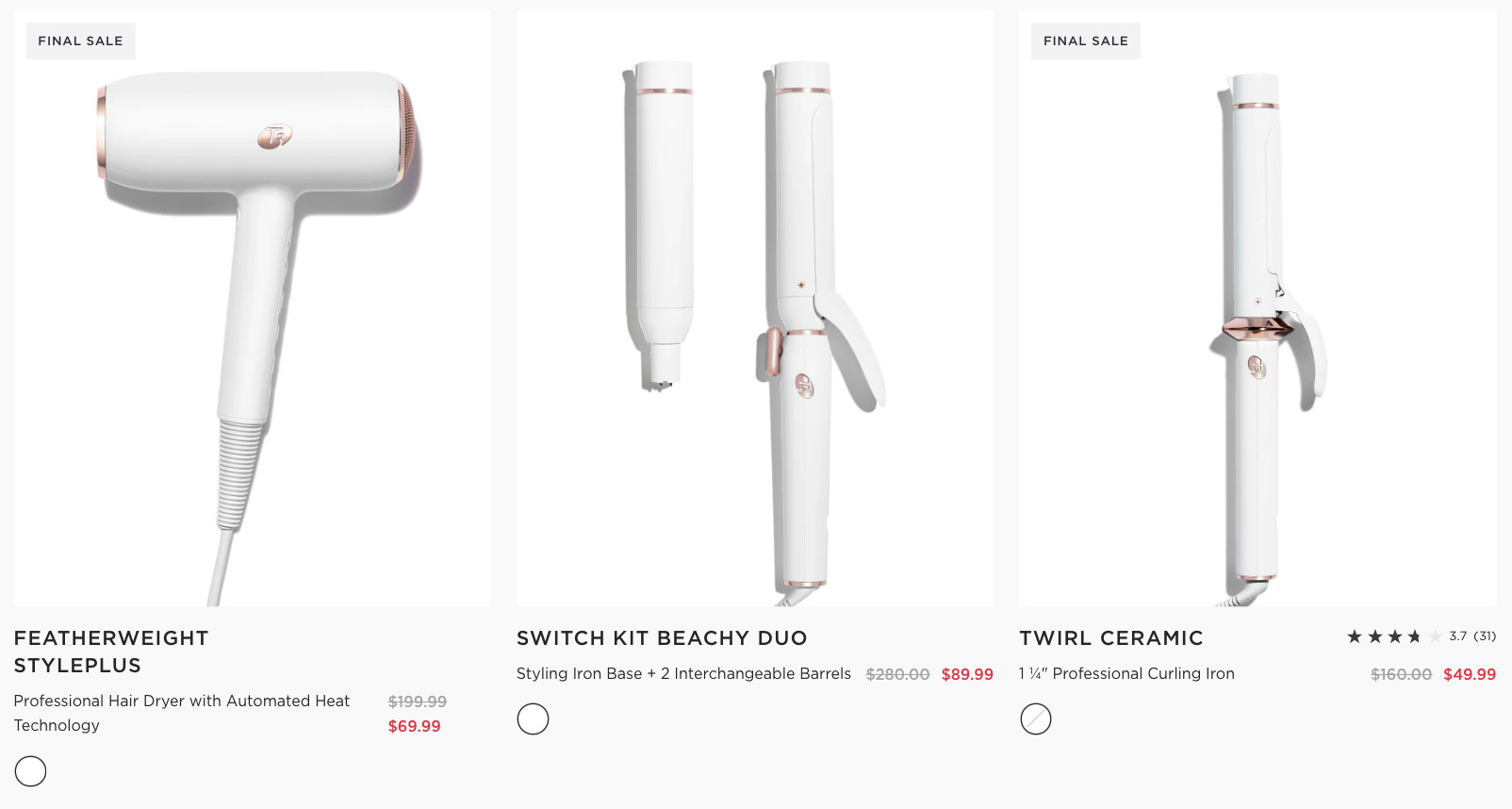Select the crossed-out swatch under Twirl Ceramic
Viewport: 1512px width, 809px height.
coord(1036,719)
